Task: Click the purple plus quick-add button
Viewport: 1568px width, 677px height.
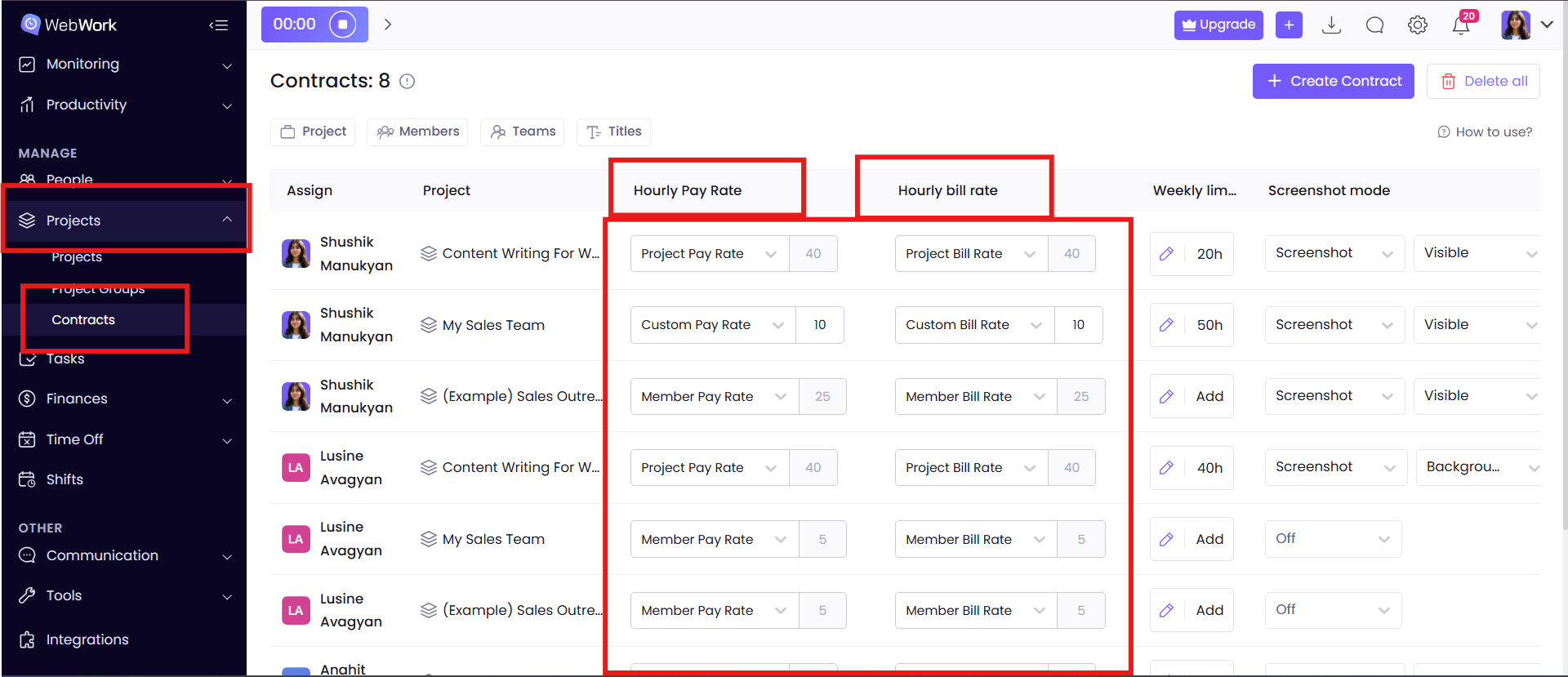Action: pos(1289,25)
